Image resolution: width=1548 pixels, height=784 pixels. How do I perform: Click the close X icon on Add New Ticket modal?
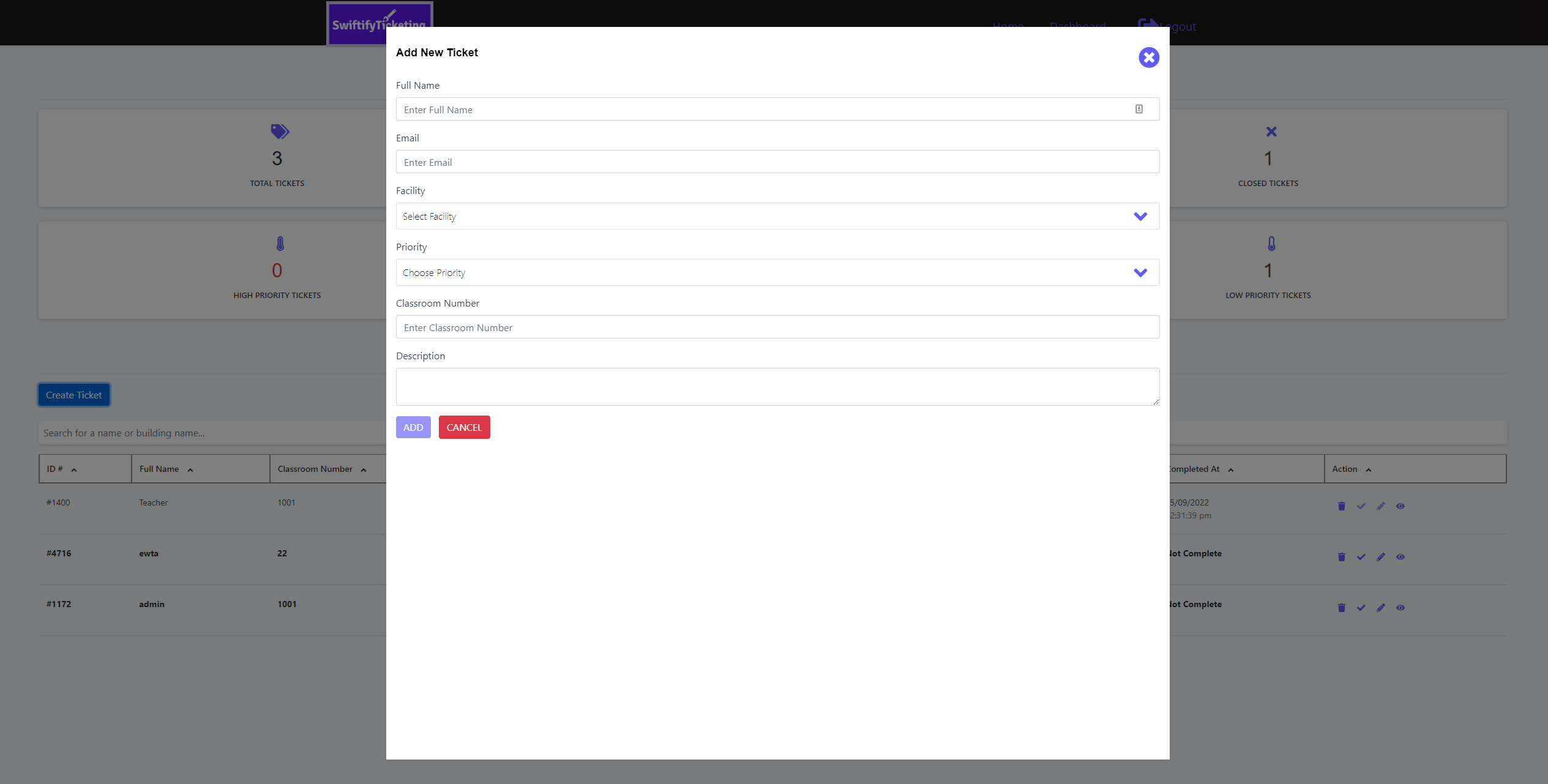(x=1149, y=57)
